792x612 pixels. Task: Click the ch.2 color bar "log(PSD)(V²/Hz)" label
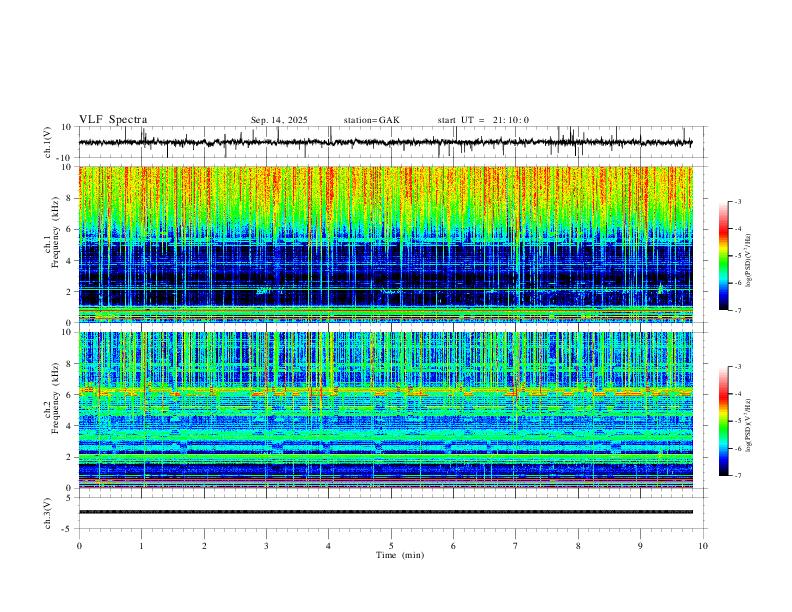point(748,425)
